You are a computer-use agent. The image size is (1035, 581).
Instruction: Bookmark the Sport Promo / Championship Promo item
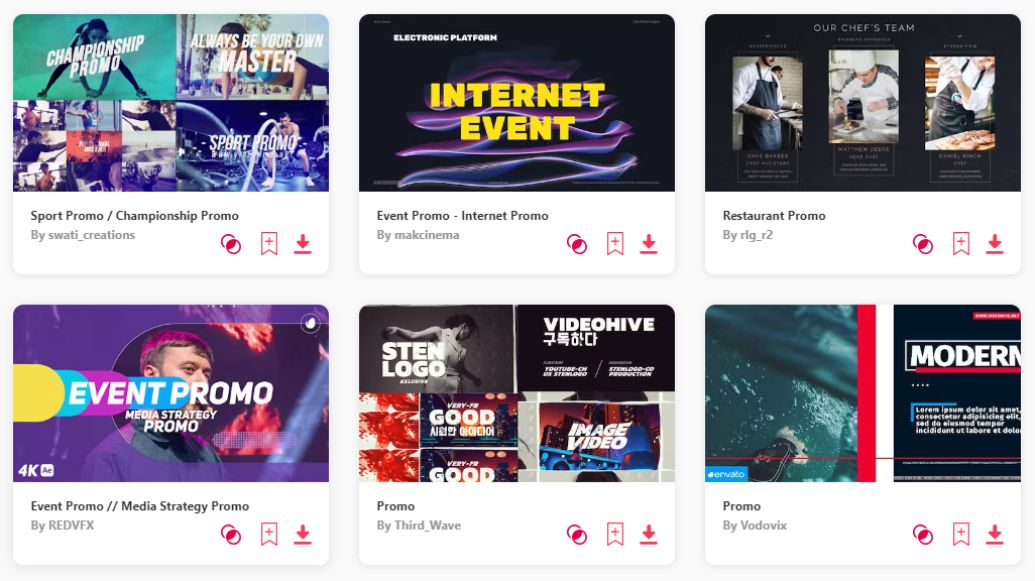click(x=269, y=244)
